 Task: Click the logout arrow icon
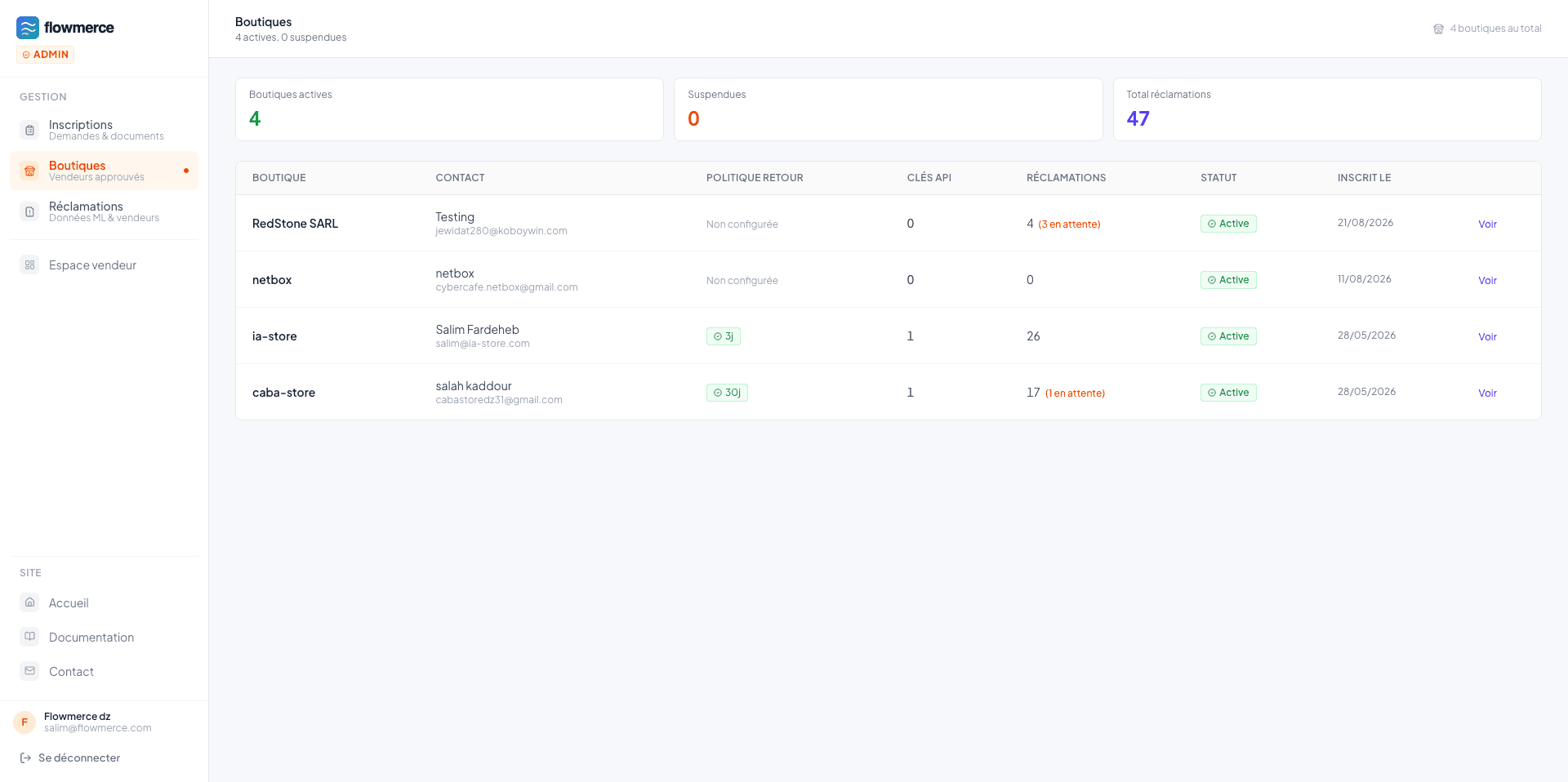pos(25,758)
